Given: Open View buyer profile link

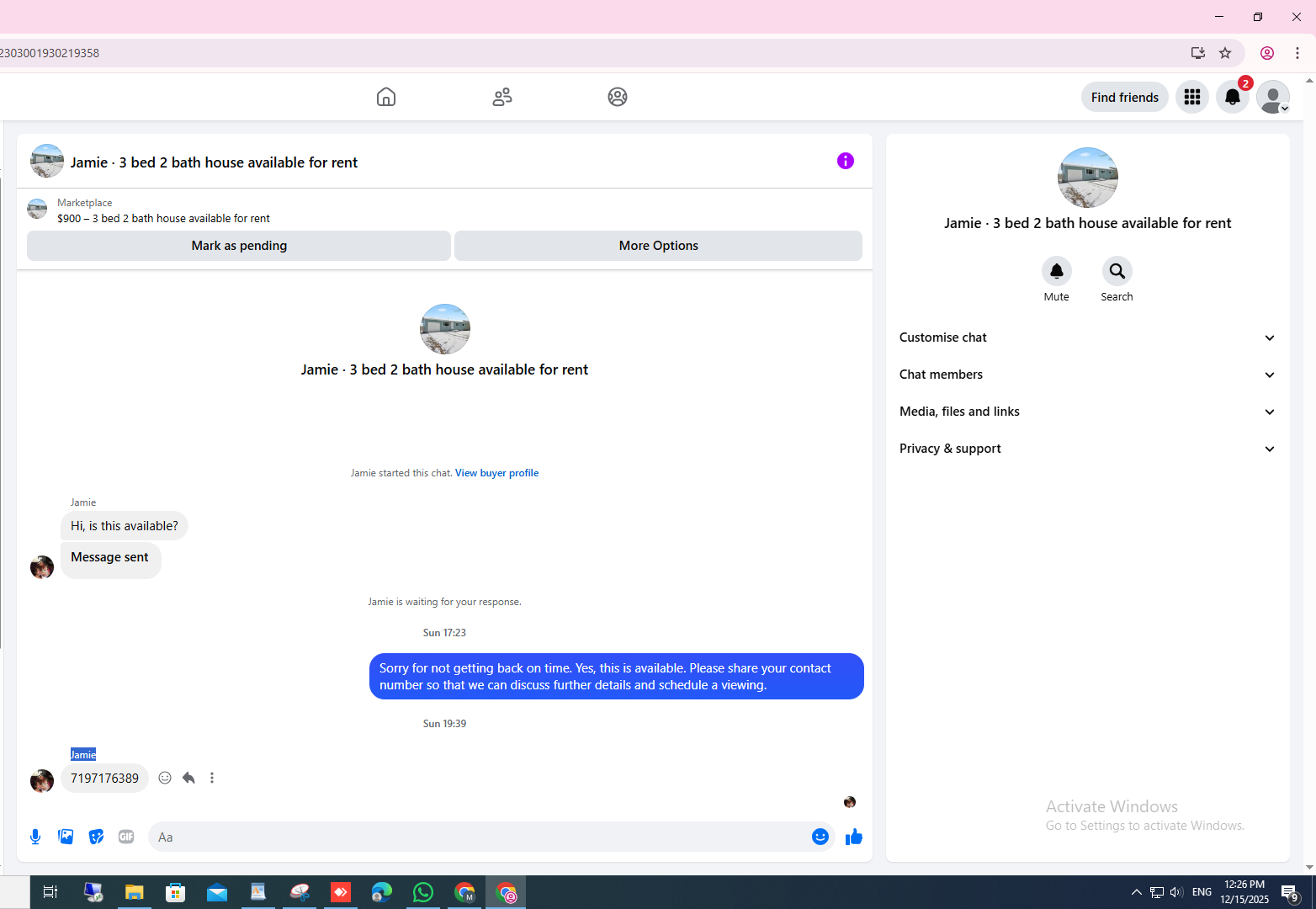Looking at the screenshot, I should click(x=496, y=473).
